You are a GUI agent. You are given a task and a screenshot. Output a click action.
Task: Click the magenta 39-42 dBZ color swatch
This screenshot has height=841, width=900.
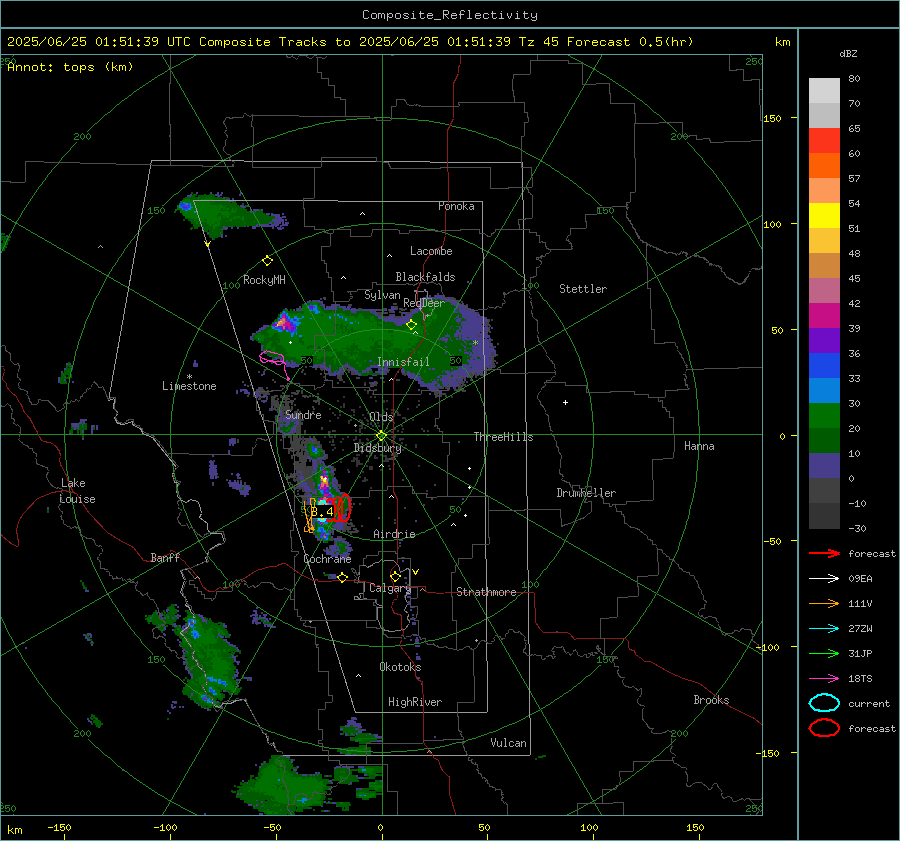pyautogui.click(x=824, y=316)
